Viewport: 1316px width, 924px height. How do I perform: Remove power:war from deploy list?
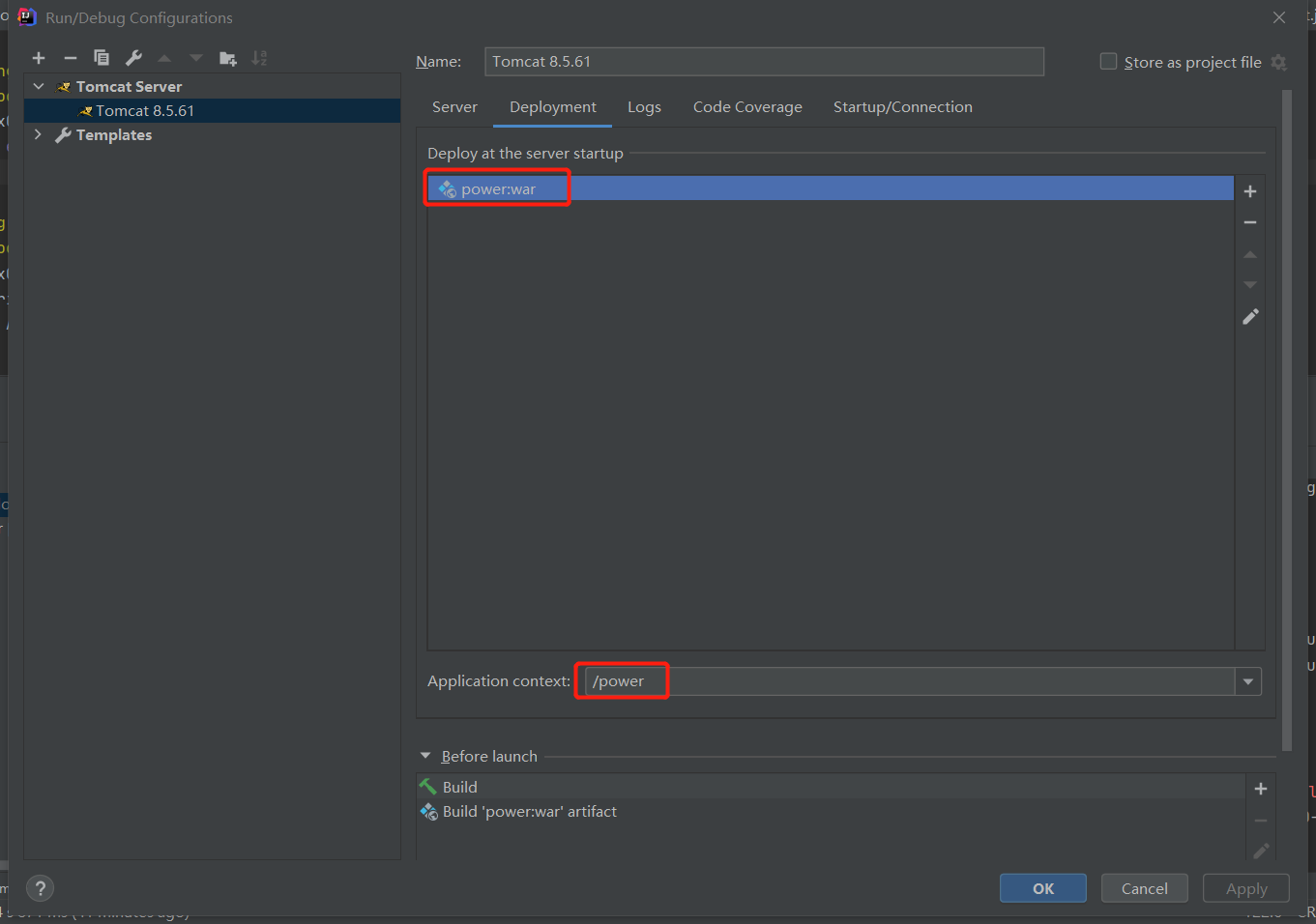point(1250,222)
